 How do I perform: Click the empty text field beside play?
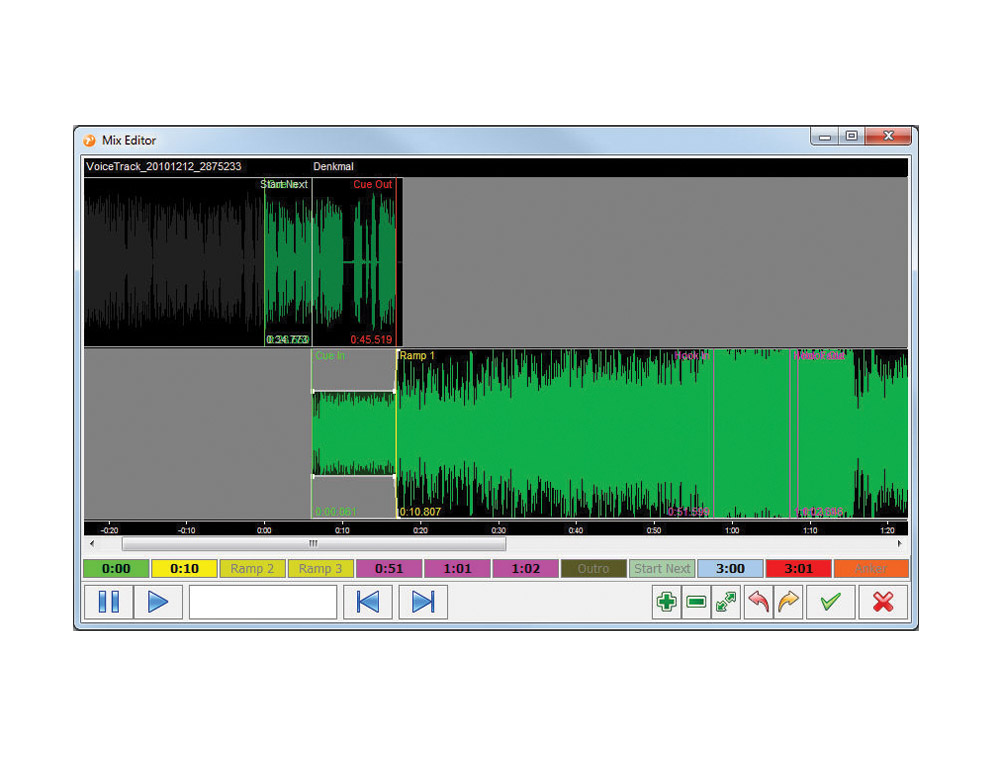tap(263, 602)
